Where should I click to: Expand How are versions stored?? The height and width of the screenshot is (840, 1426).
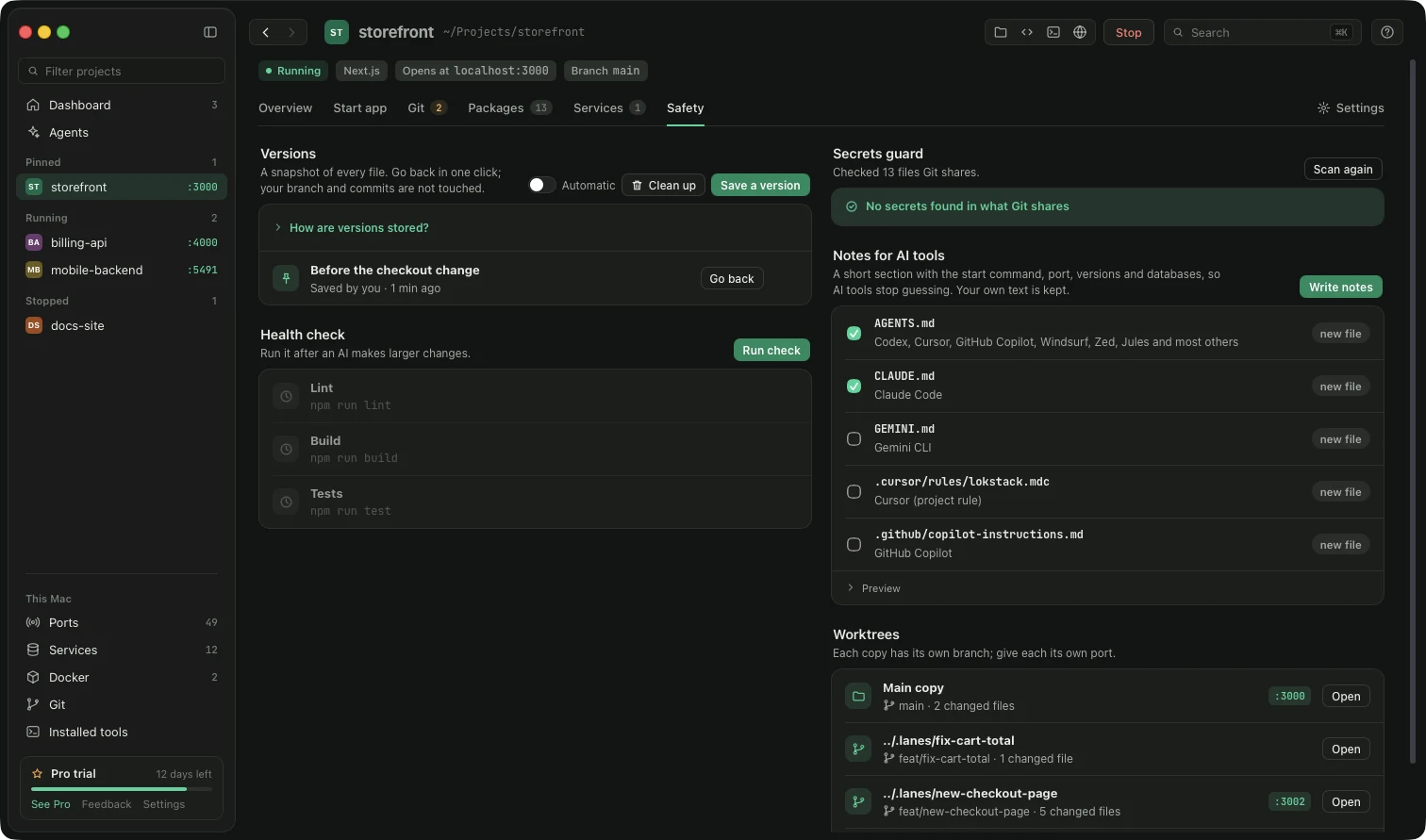pos(535,228)
